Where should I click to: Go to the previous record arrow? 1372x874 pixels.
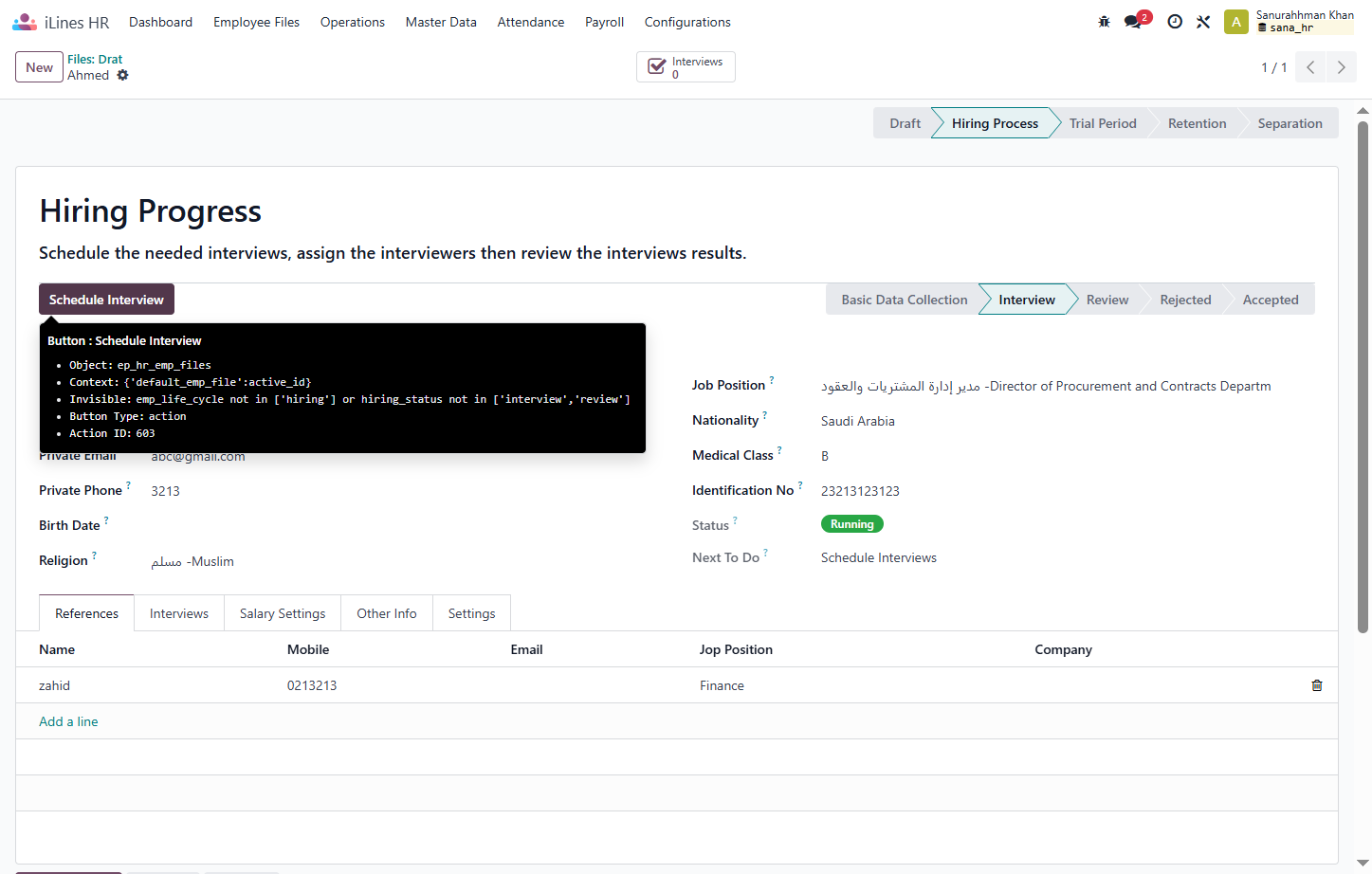click(1310, 67)
